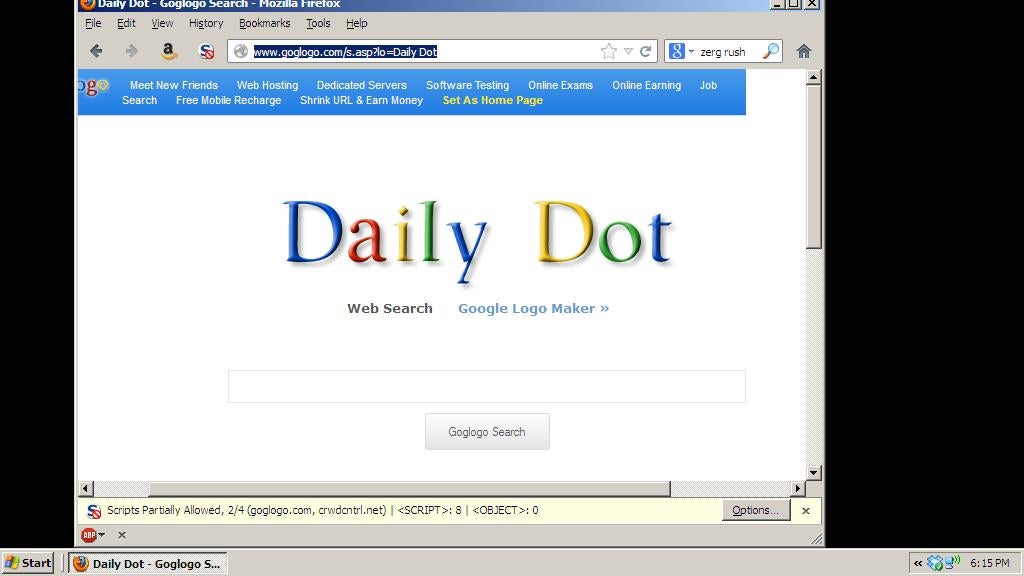The height and width of the screenshot is (576, 1024).
Task: Click the Goglogo search text field
Action: (x=487, y=387)
